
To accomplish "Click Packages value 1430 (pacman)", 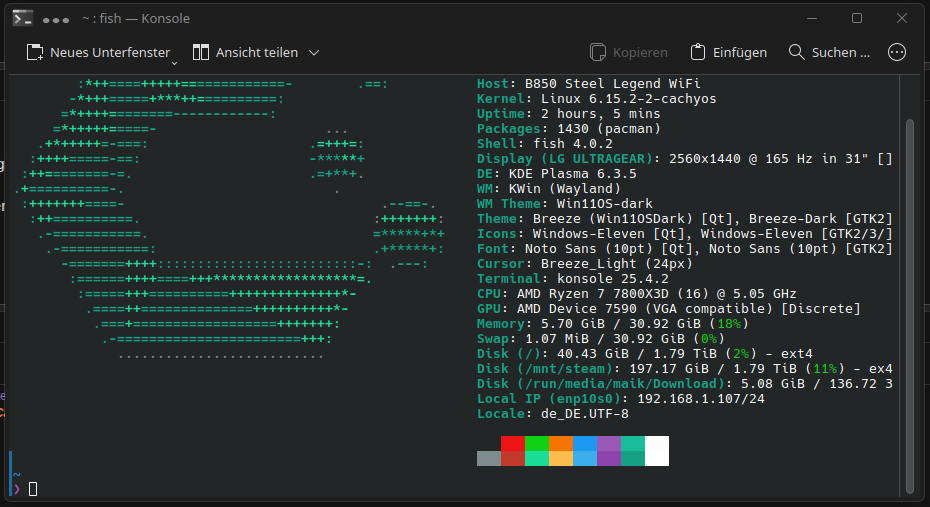I will click(609, 129).
